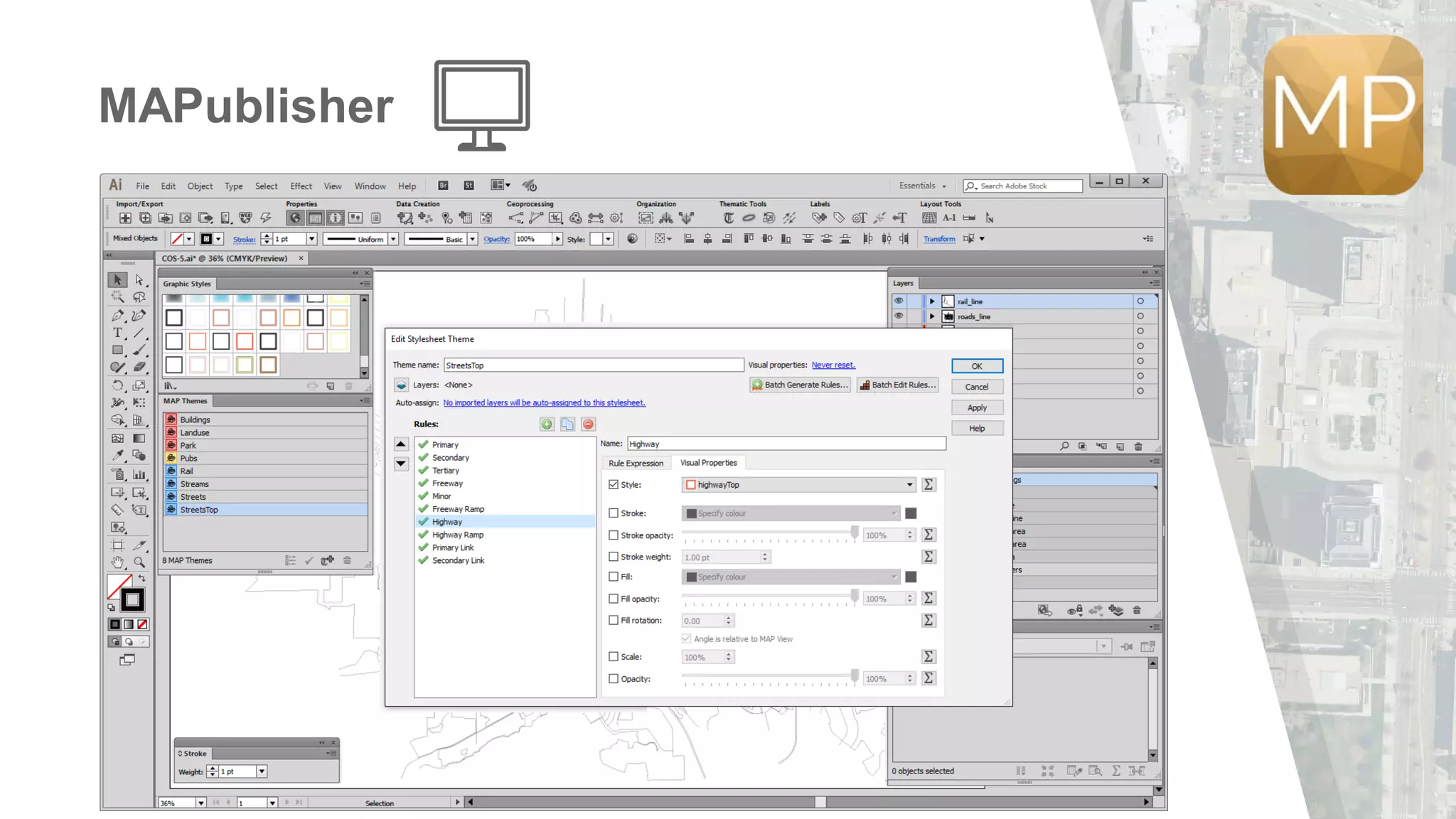Screen dimensions: 1456x819
Task: Delete MAP theme with trash icon
Action: tap(347, 561)
